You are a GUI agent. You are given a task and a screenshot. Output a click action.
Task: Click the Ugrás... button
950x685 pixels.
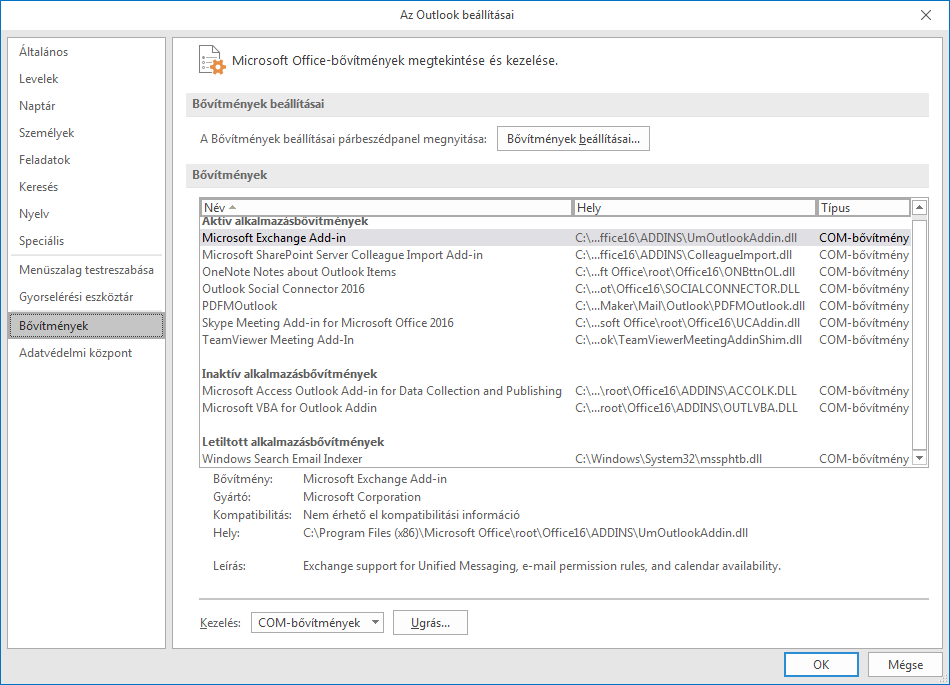[x=430, y=623]
